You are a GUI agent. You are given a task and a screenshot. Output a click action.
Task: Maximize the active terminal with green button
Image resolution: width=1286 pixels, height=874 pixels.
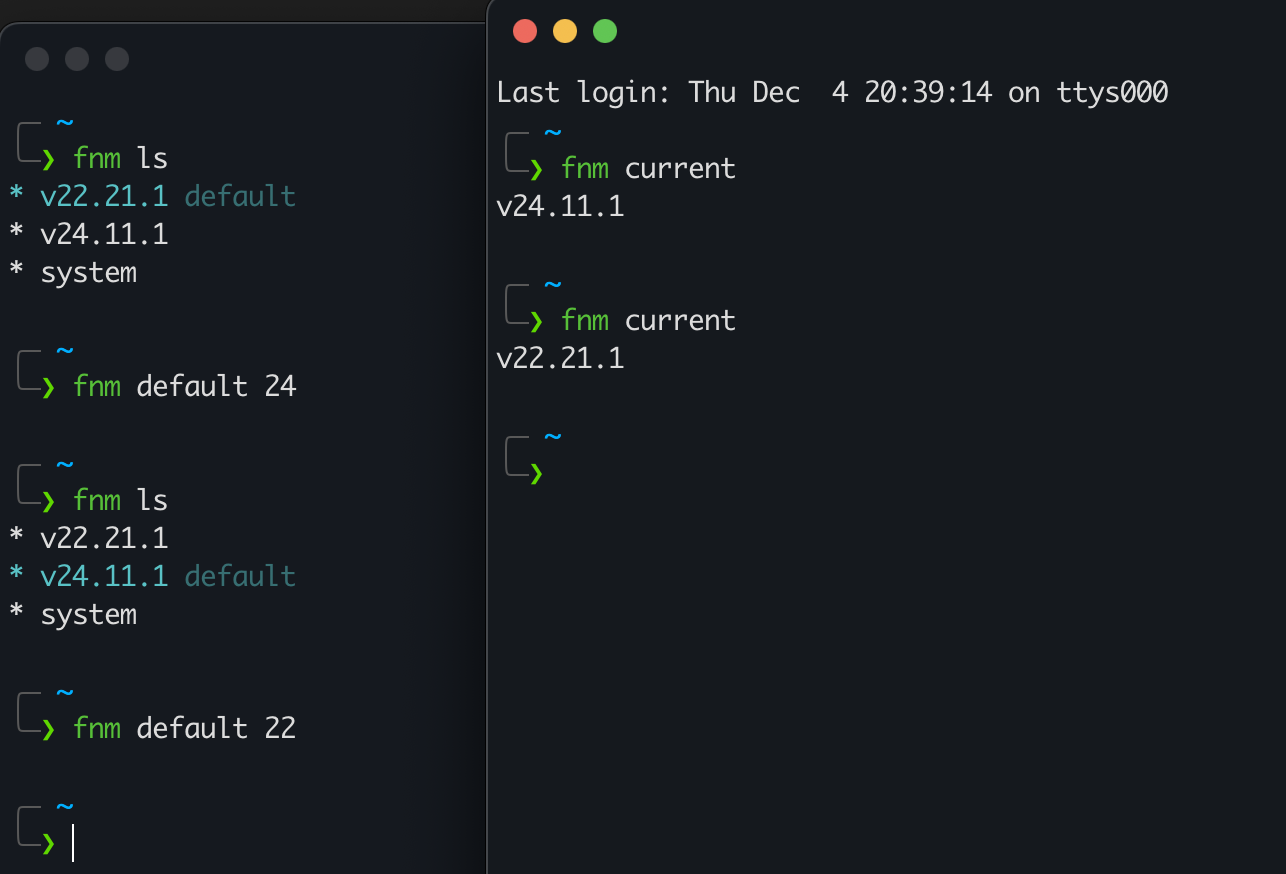click(605, 31)
